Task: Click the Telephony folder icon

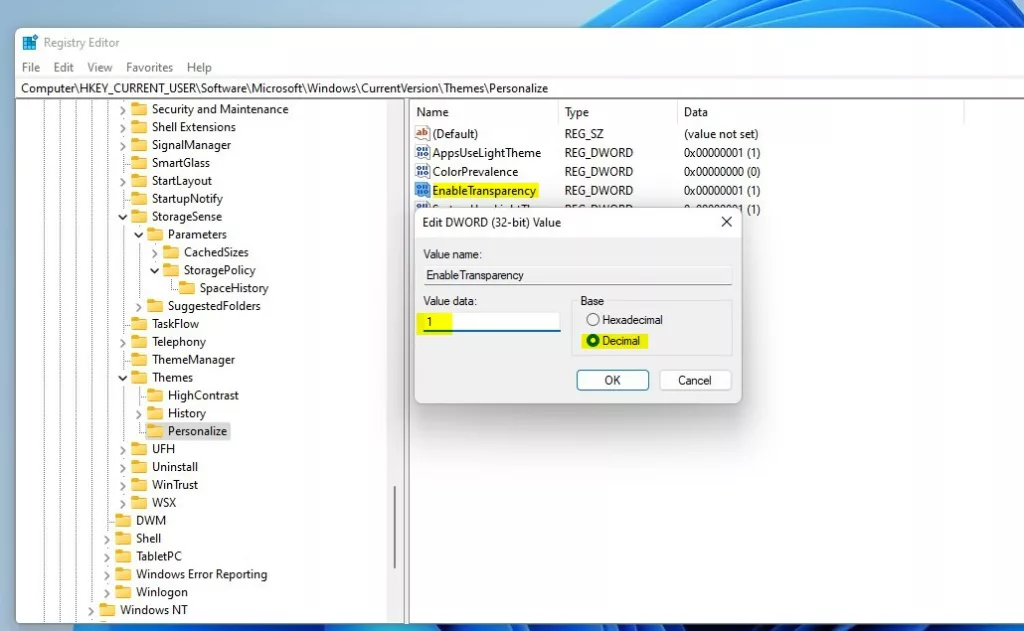Action: click(x=139, y=342)
